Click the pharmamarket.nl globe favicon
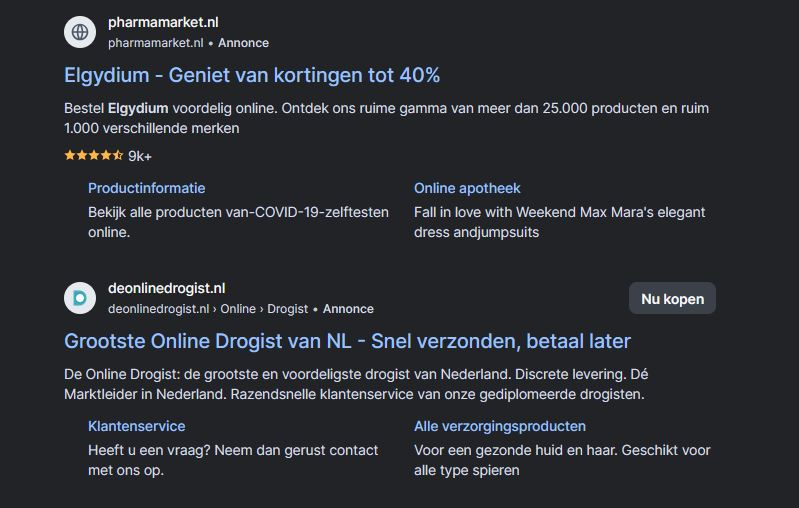 pyautogui.click(x=80, y=32)
